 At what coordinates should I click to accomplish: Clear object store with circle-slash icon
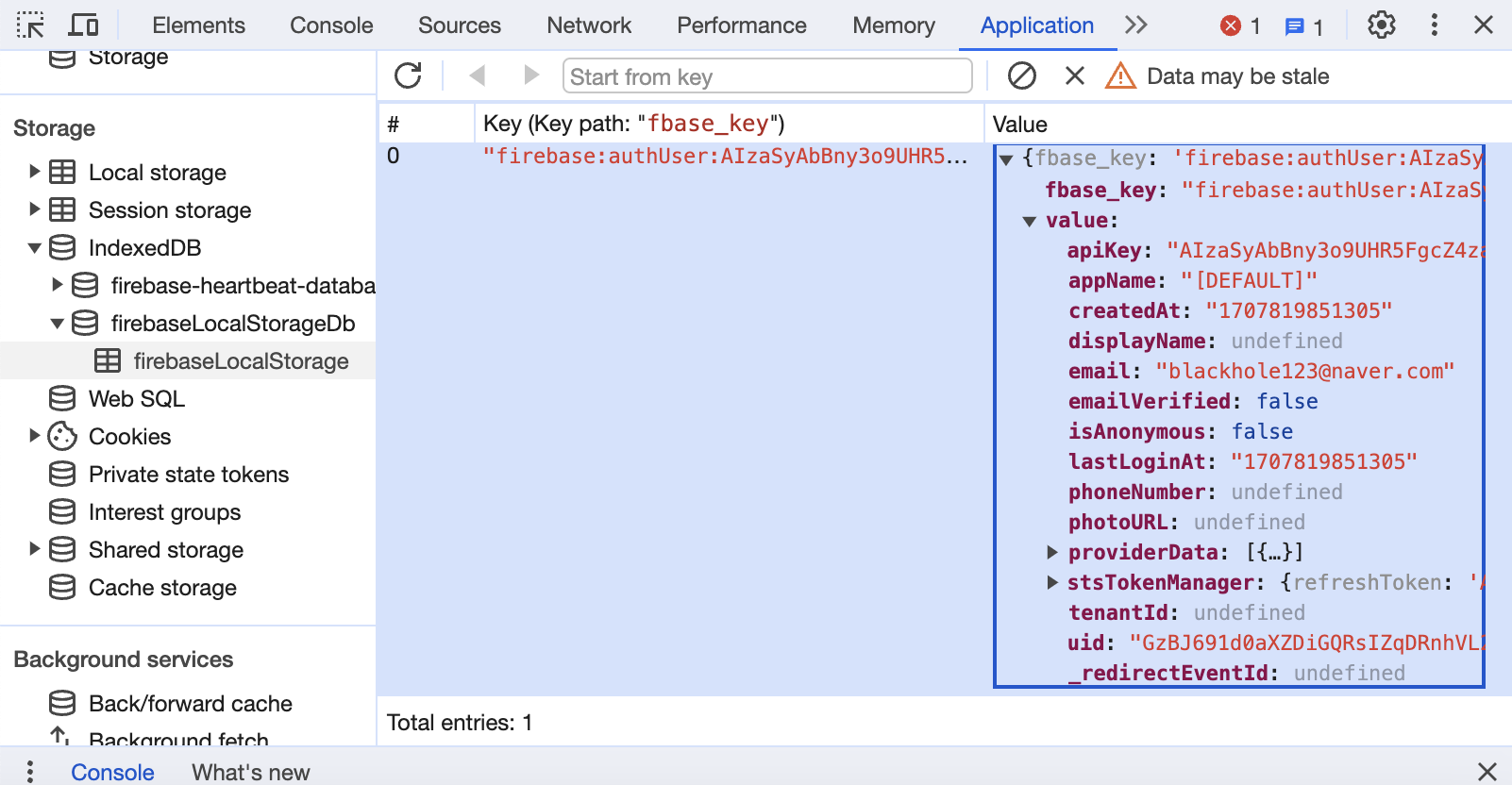click(x=1022, y=75)
